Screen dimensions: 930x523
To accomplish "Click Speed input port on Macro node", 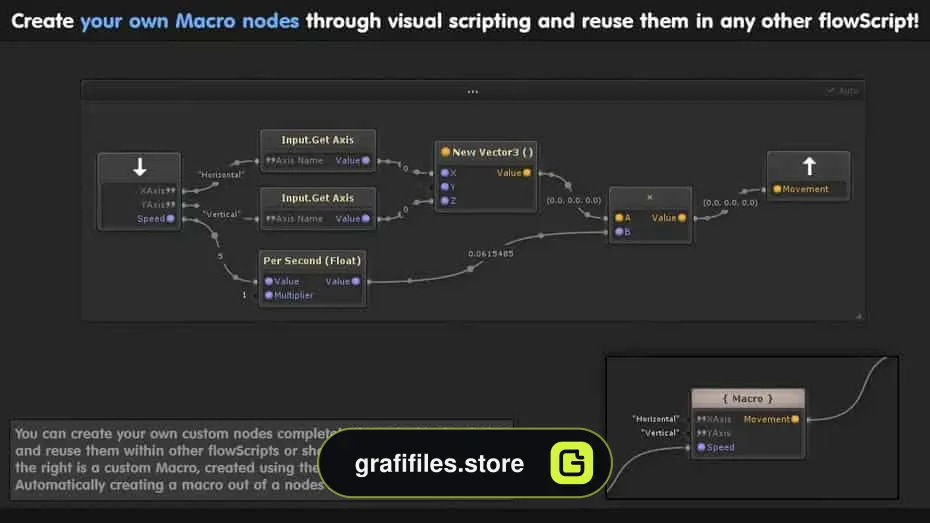I will click(x=701, y=448).
